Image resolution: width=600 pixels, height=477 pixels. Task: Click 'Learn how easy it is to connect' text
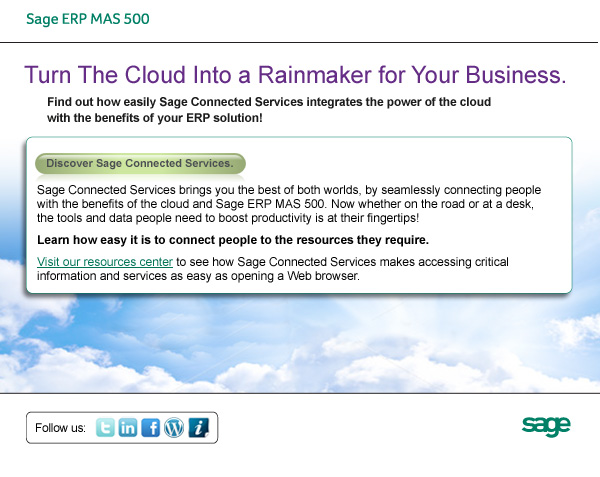pos(233,240)
